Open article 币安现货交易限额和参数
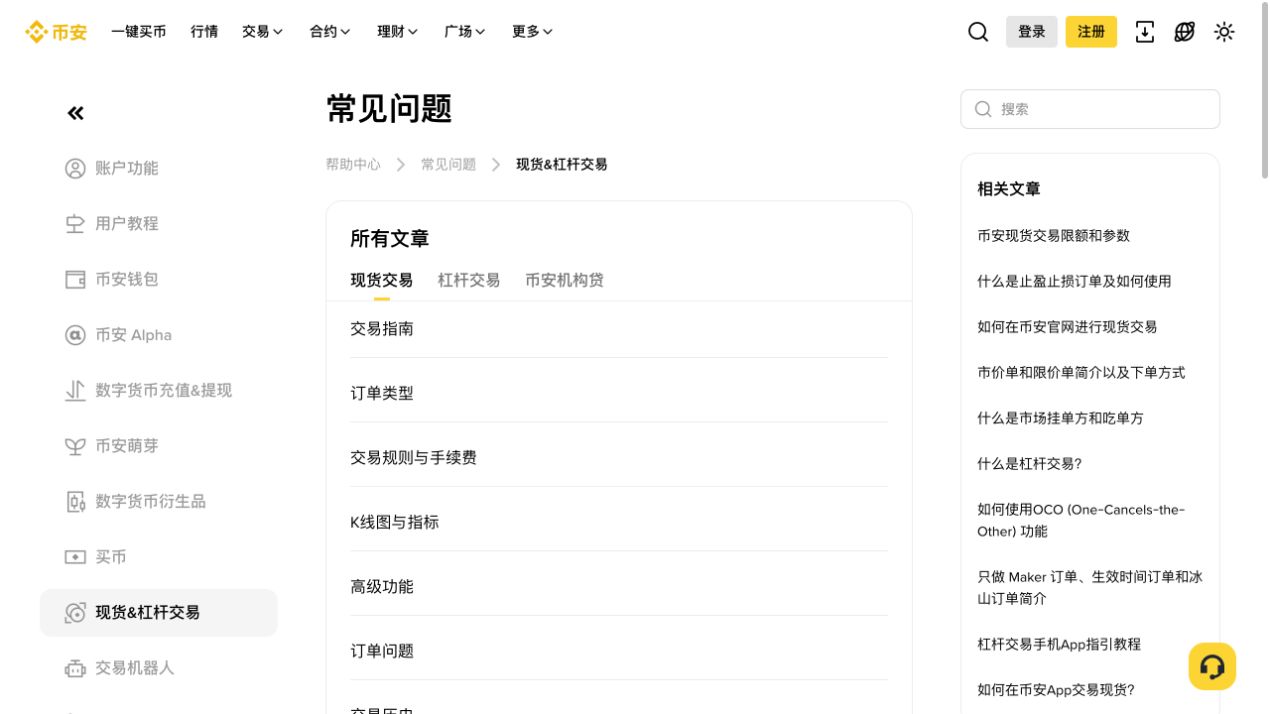The image size is (1270, 714). pos(1053,236)
